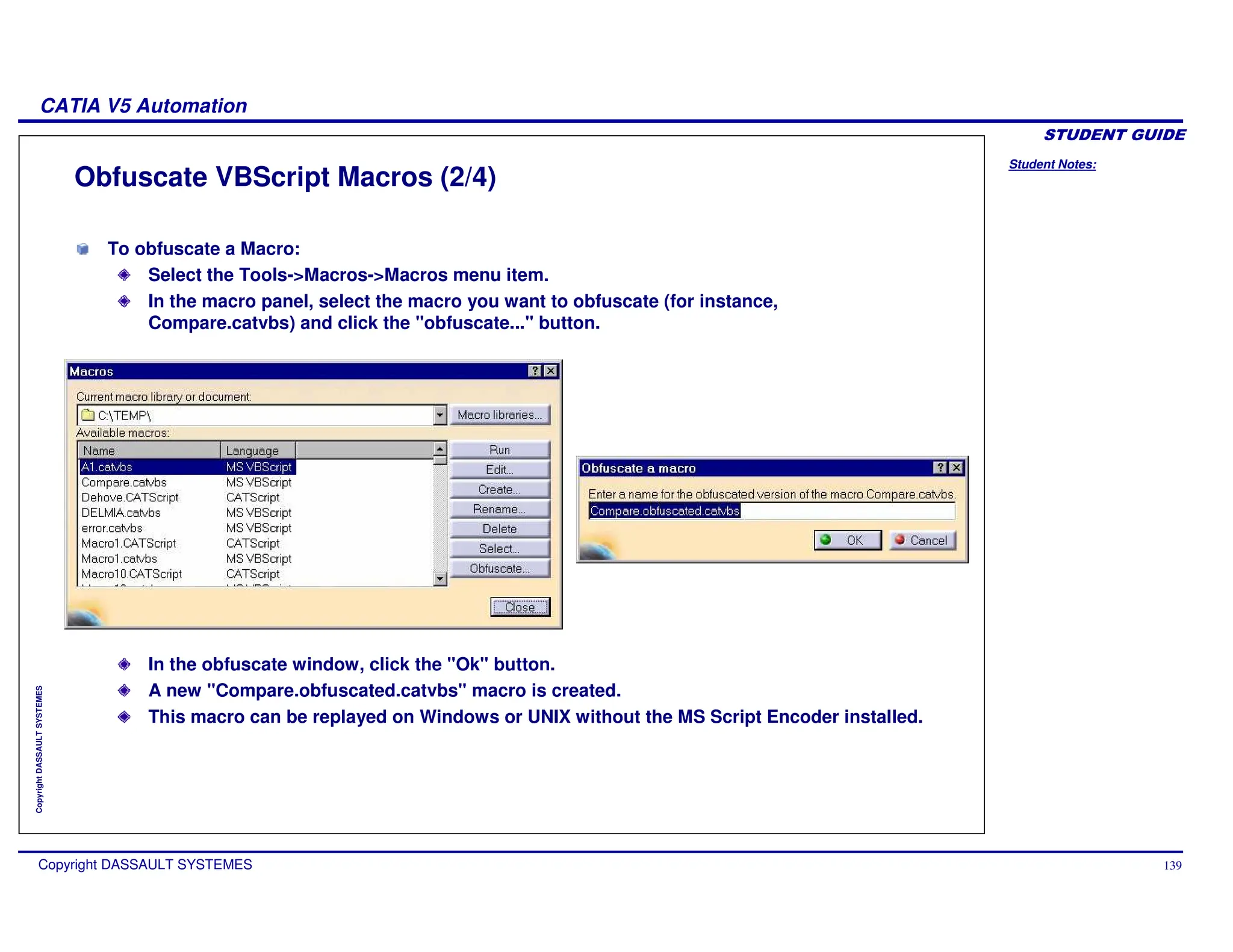Screen dimensions: 1233x952
Task: Click the macro list scroll-down arrow
Action: pos(440,579)
